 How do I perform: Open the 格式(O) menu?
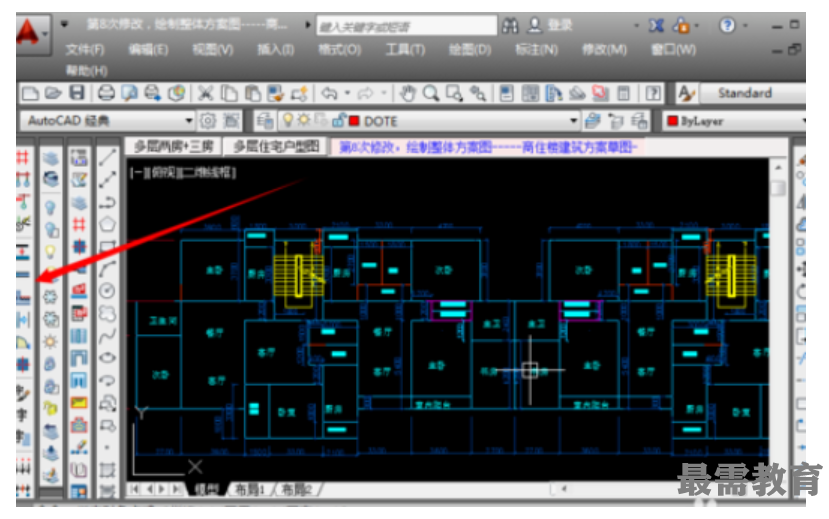[x=339, y=50]
